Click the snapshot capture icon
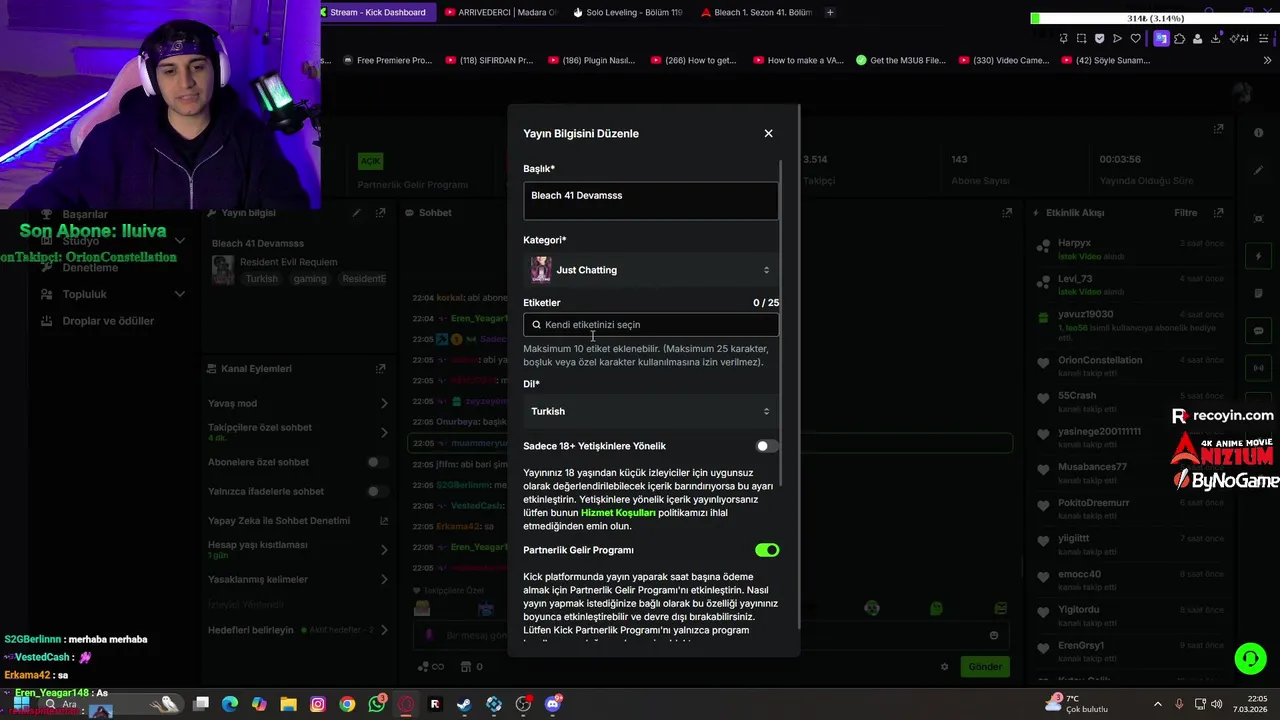1280x720 pixels. pos(1081,38)
